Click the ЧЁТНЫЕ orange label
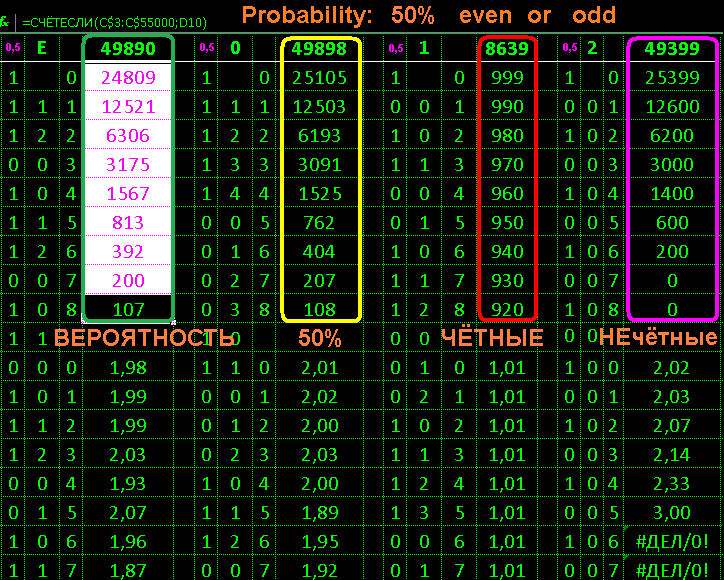724x580 pixels. click(x=492, y=338)
